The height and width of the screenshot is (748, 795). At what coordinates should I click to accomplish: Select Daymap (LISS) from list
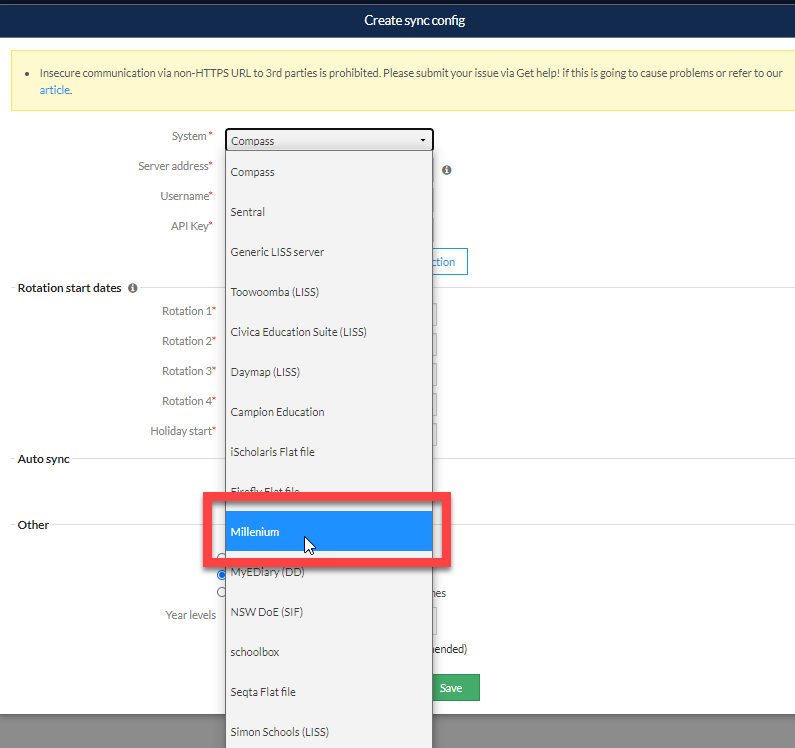pyautogui.click(x=329, y=372)
